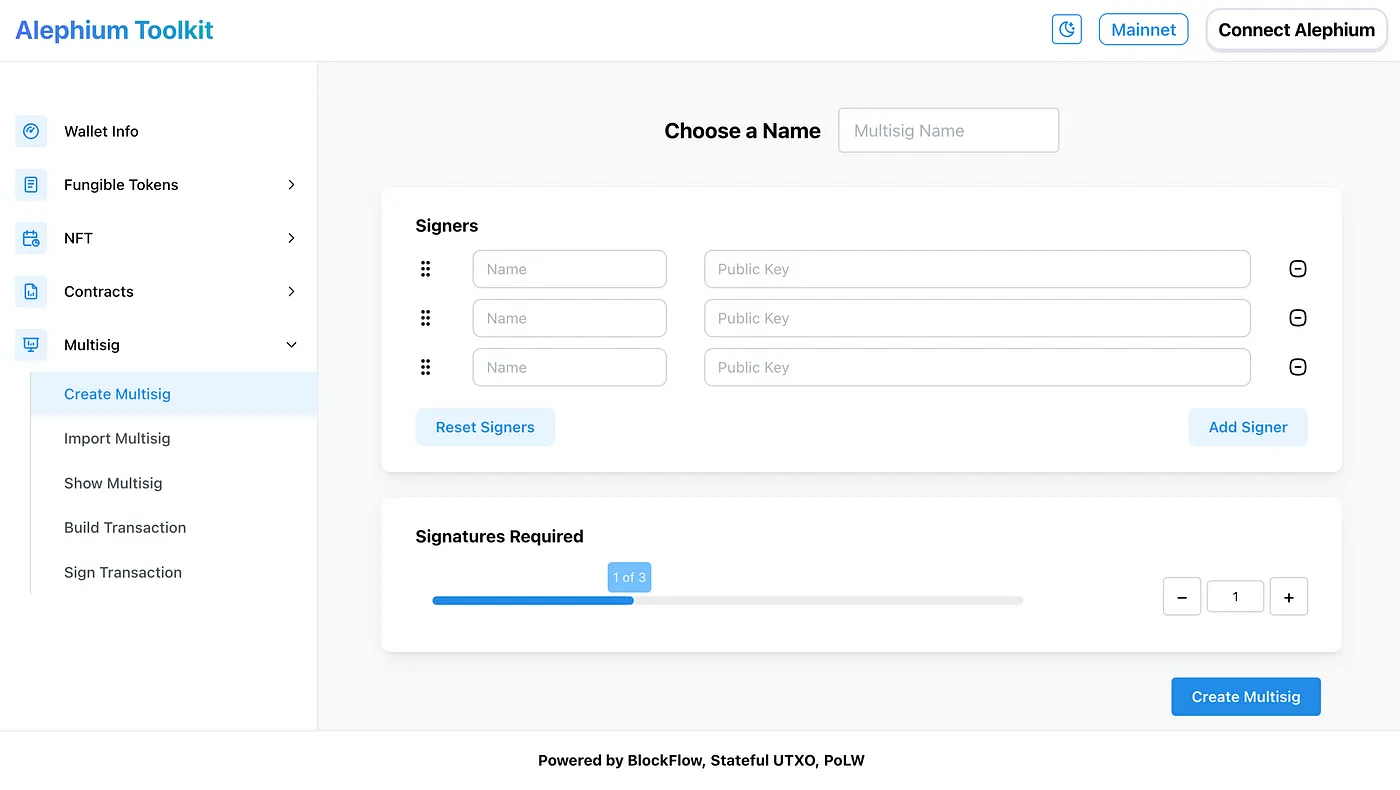
Task: Collapse the Multisig submenu chevron
Action: click(x=291, y=345)
